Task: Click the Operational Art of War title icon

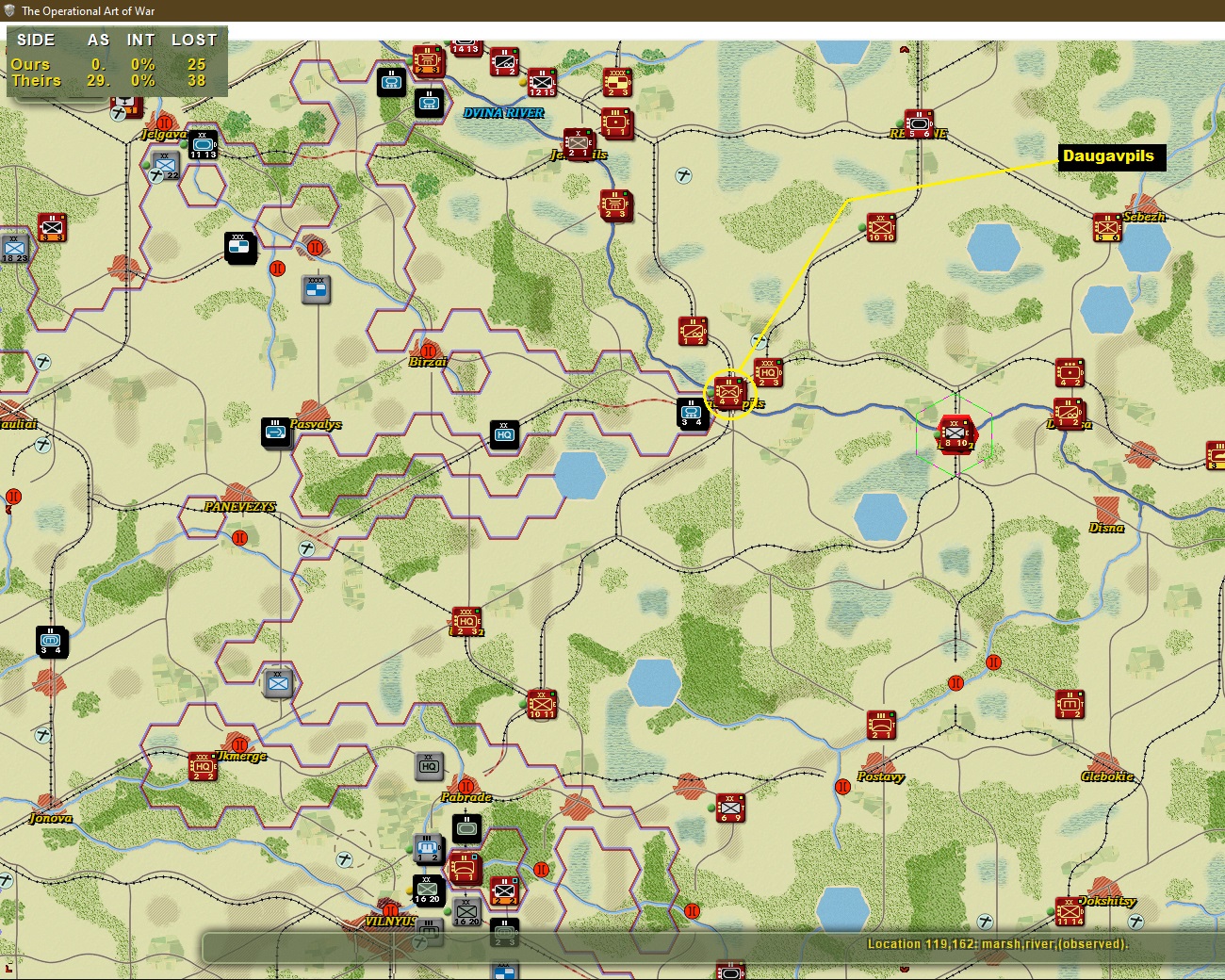Action: (x=9, y=10)
